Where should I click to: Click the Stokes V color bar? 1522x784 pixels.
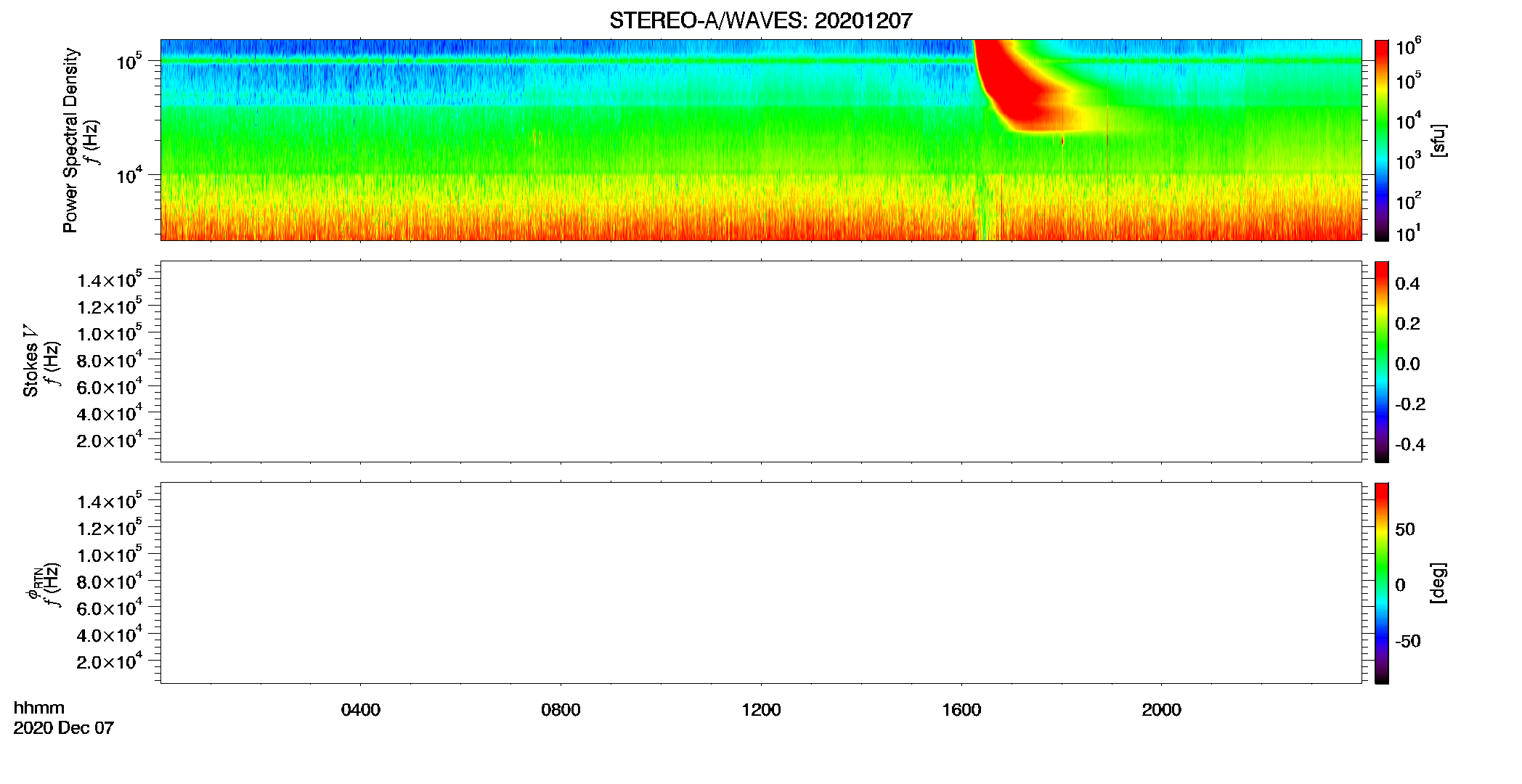pos(1382,362)
